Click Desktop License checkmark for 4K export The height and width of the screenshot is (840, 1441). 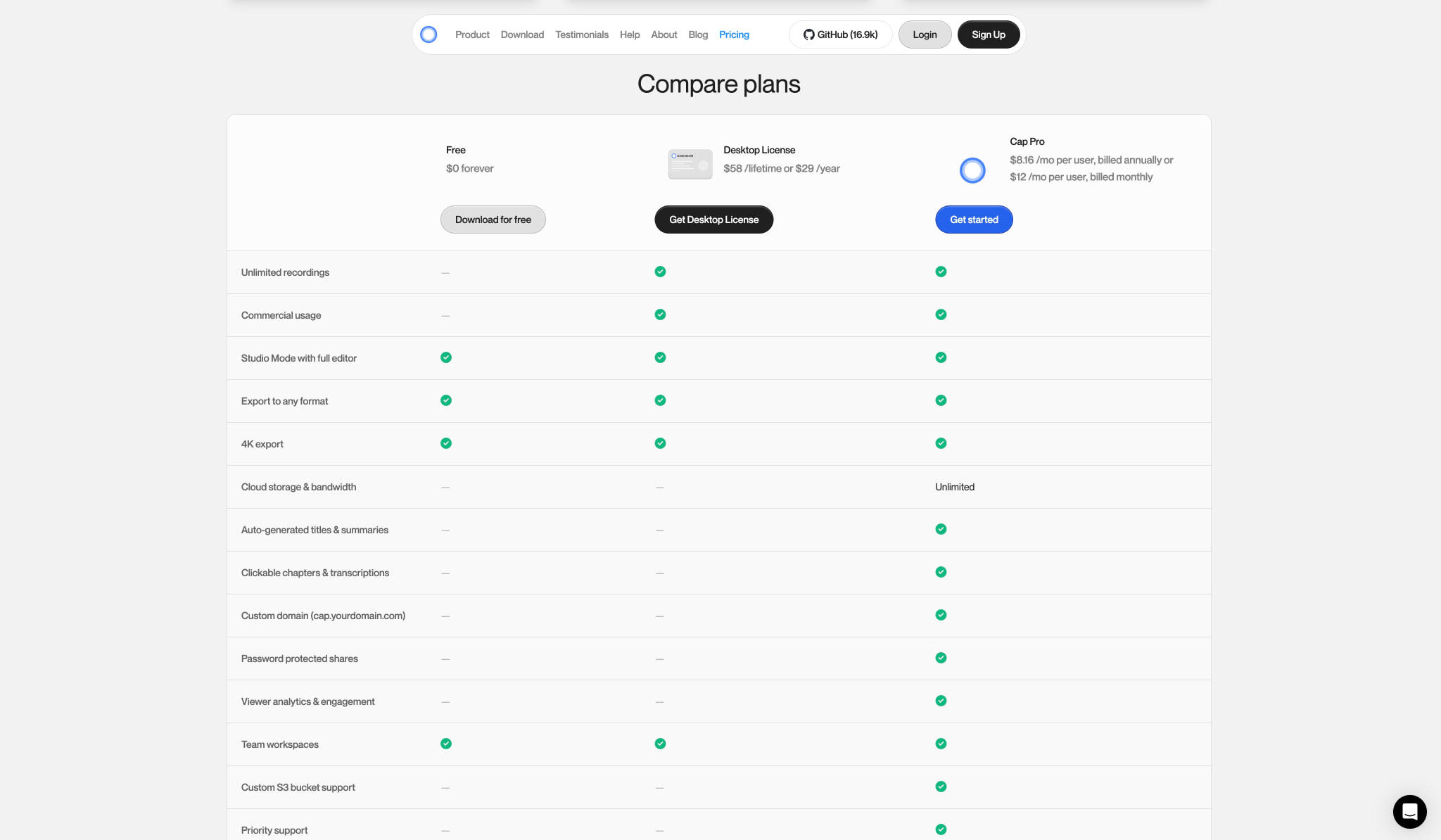coord(660,443)
